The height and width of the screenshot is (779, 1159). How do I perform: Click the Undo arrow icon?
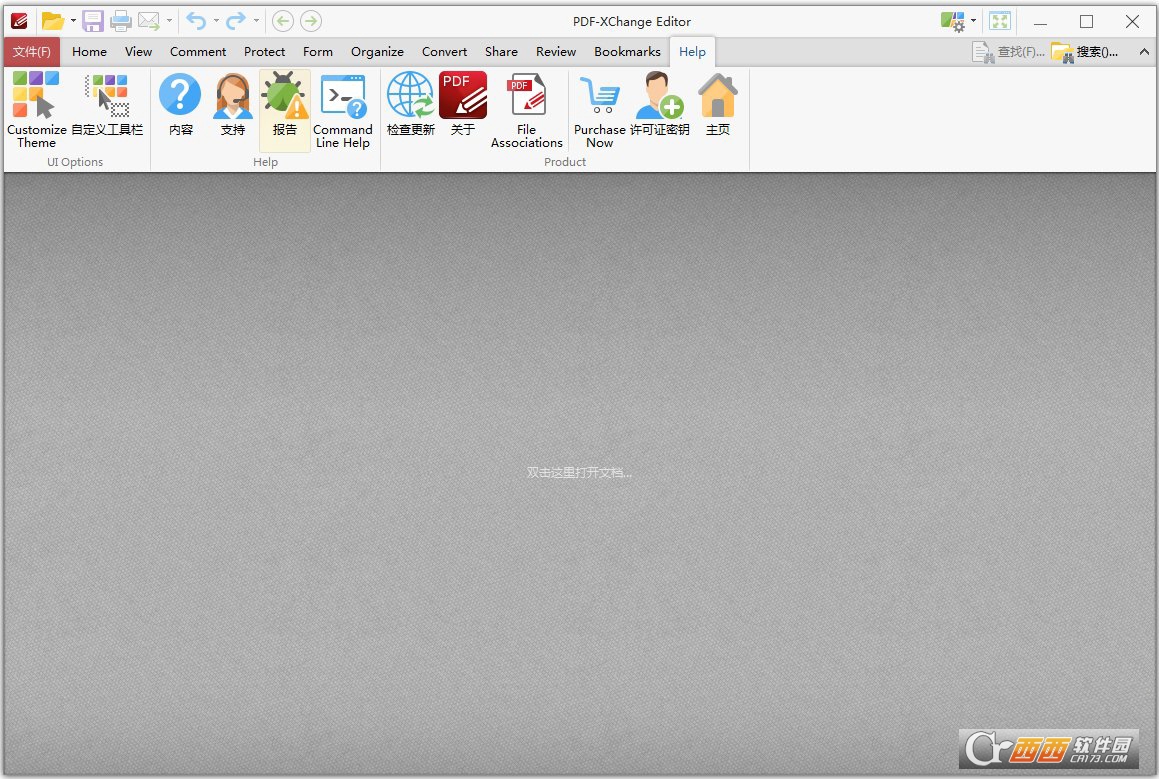(196, 21)
